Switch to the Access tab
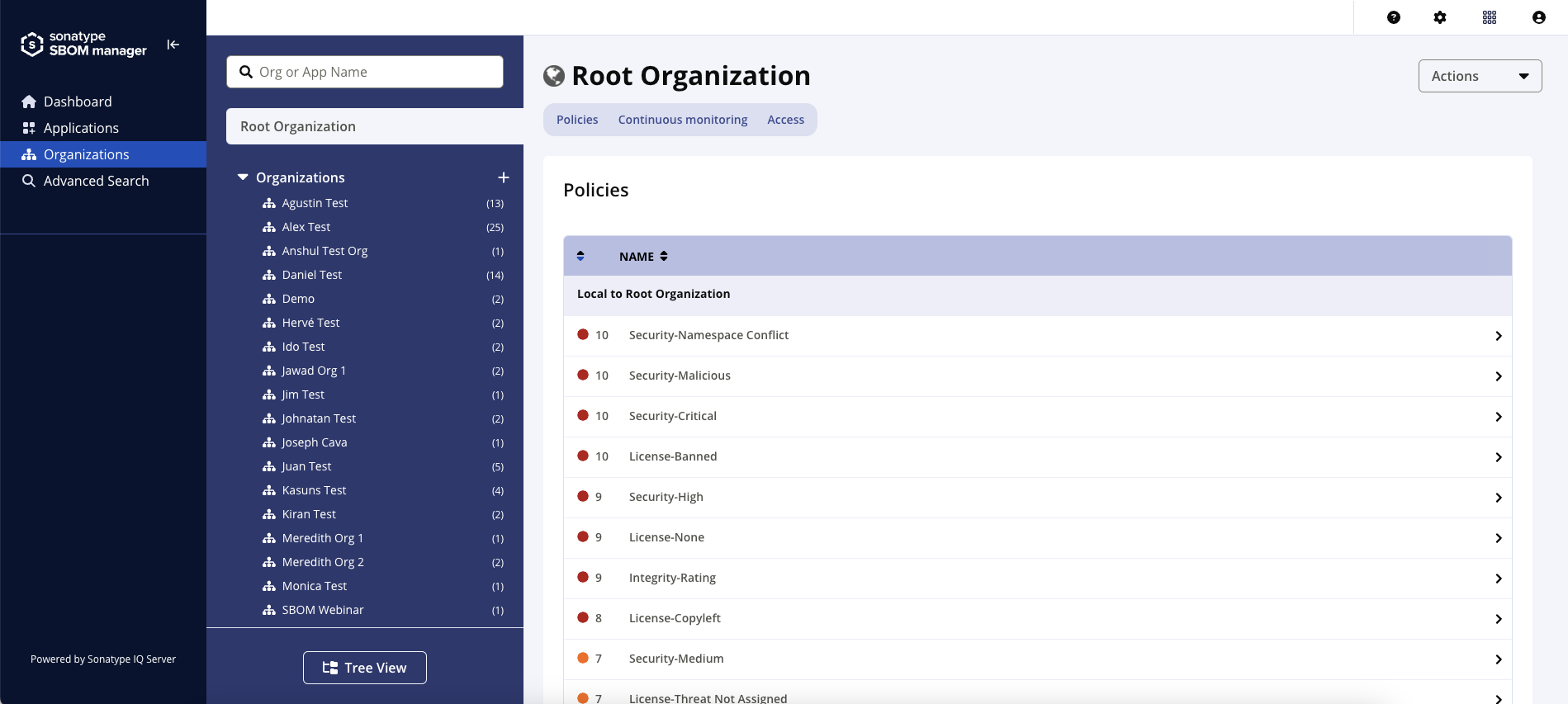The image size is (1568, 704). pos(785,120)
